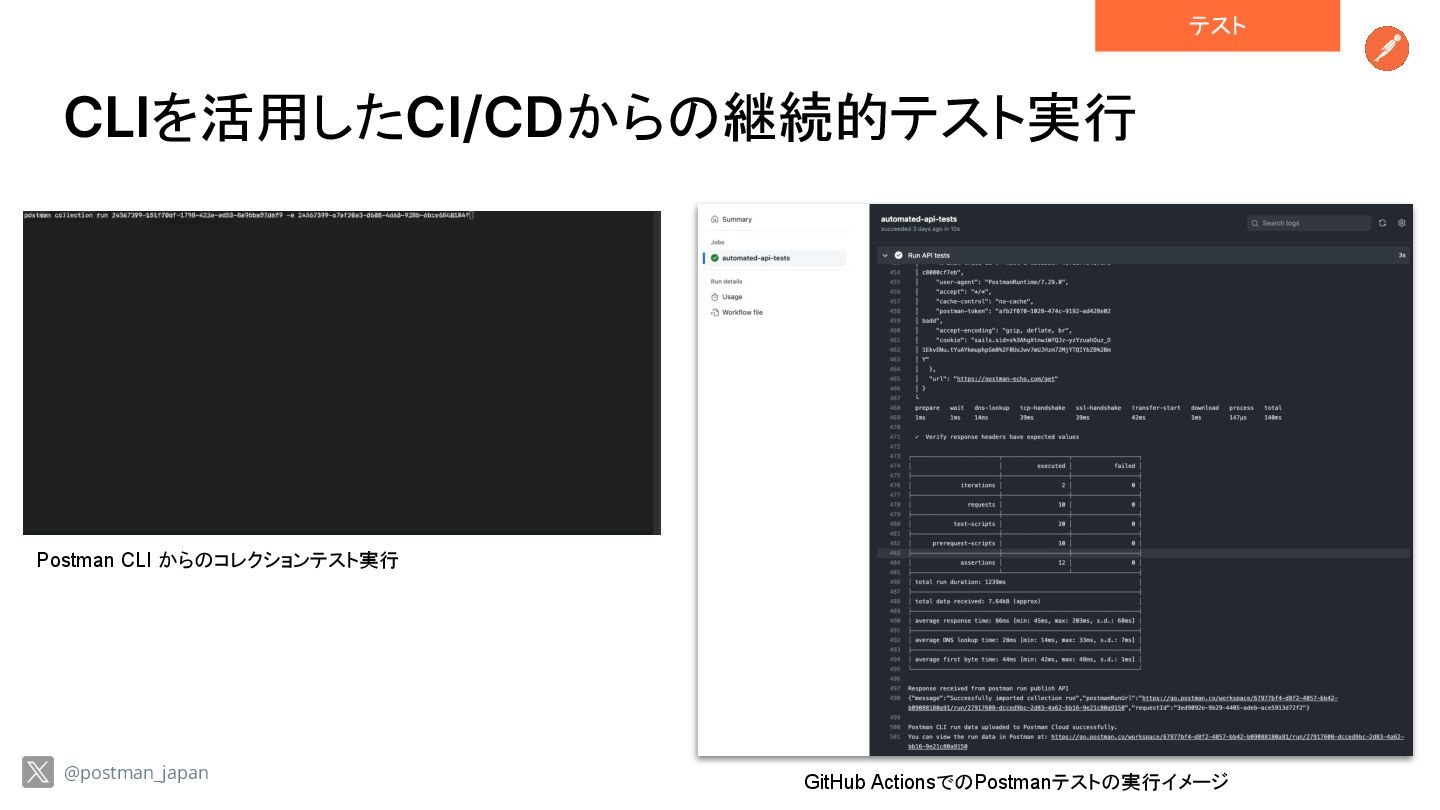Click the @postman_japan handle
This screenshot has width=1440, height=810.
(x=136, y=772)
